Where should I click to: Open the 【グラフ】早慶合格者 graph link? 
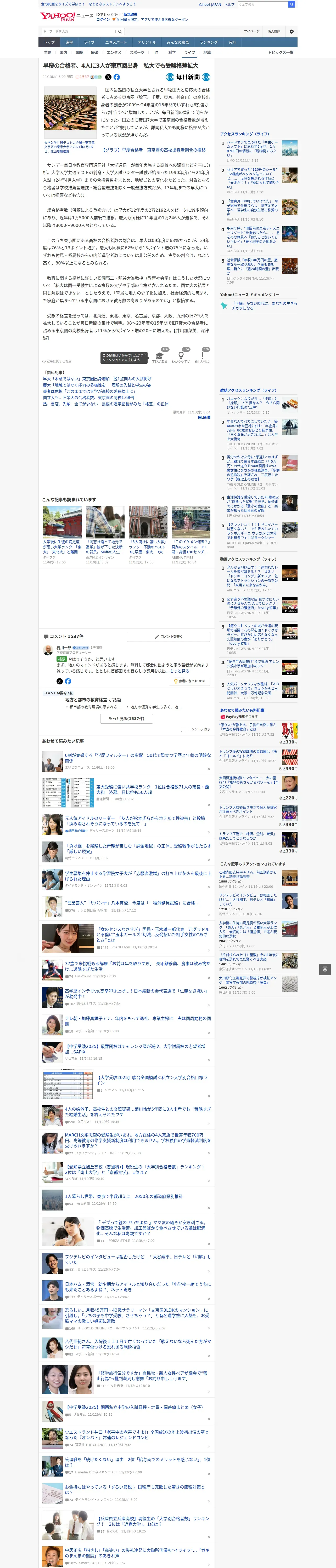(153, 150)
